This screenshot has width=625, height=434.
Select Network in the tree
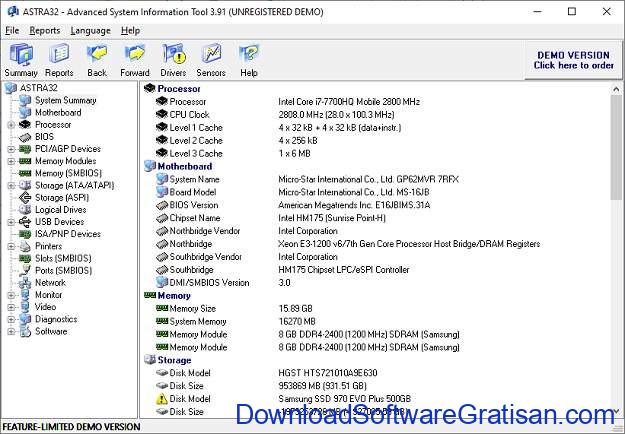coord(50,283)
